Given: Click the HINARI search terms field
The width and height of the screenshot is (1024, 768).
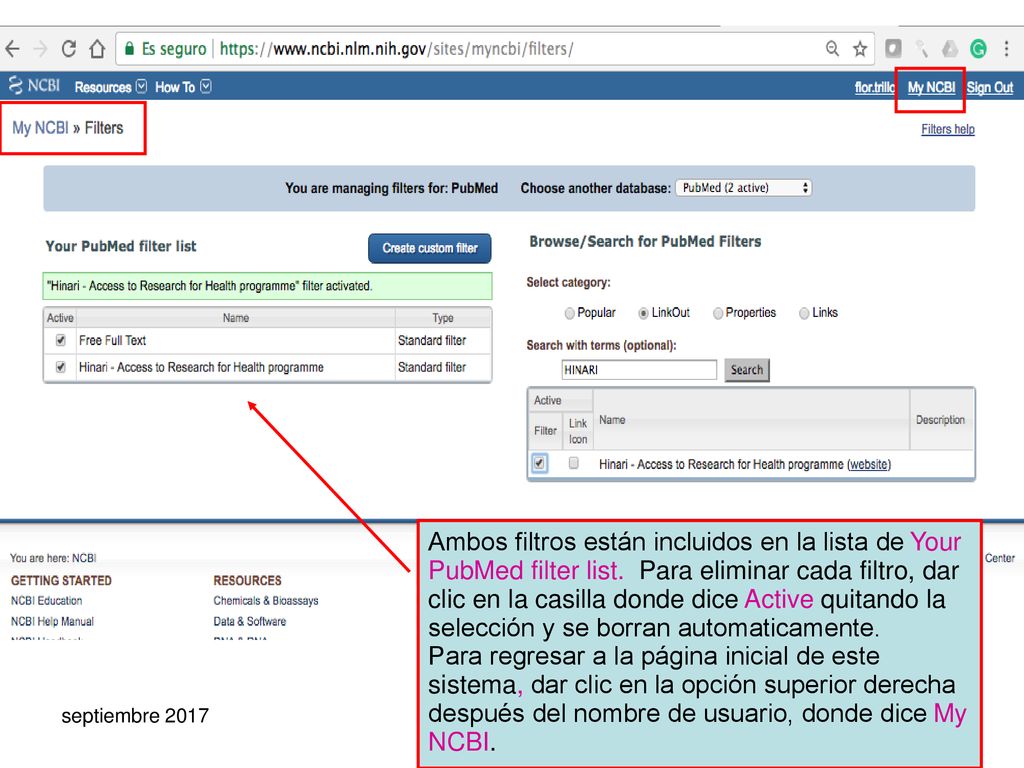Looking at the screenshot, I should pos(639,370).
